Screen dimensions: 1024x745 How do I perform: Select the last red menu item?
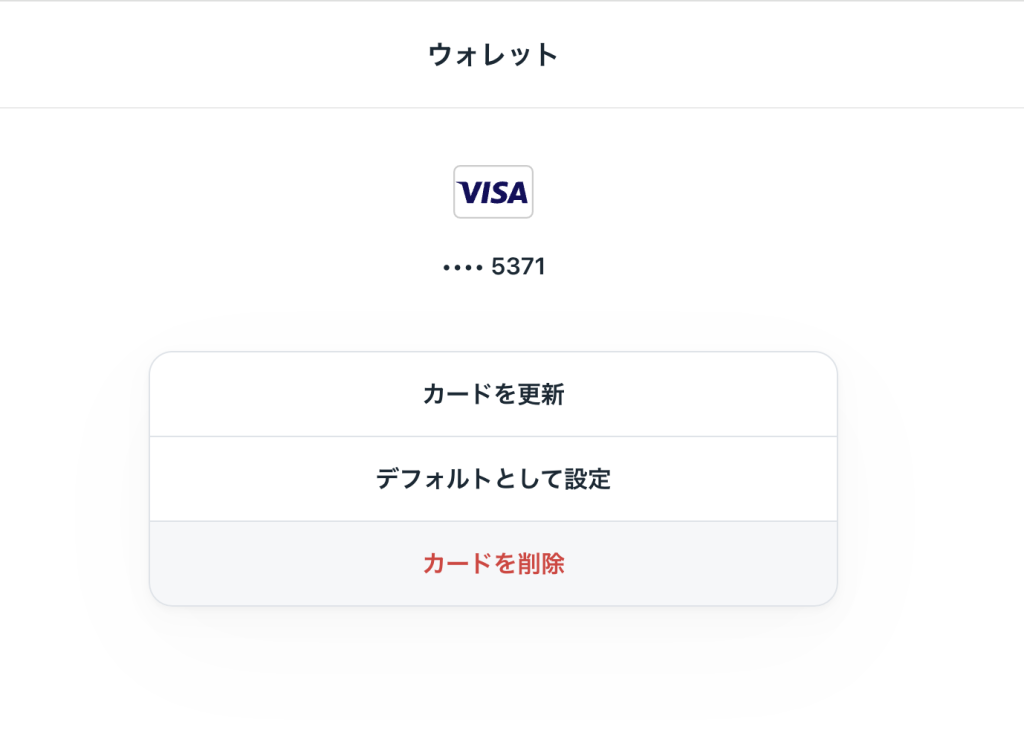coord(493,564)
